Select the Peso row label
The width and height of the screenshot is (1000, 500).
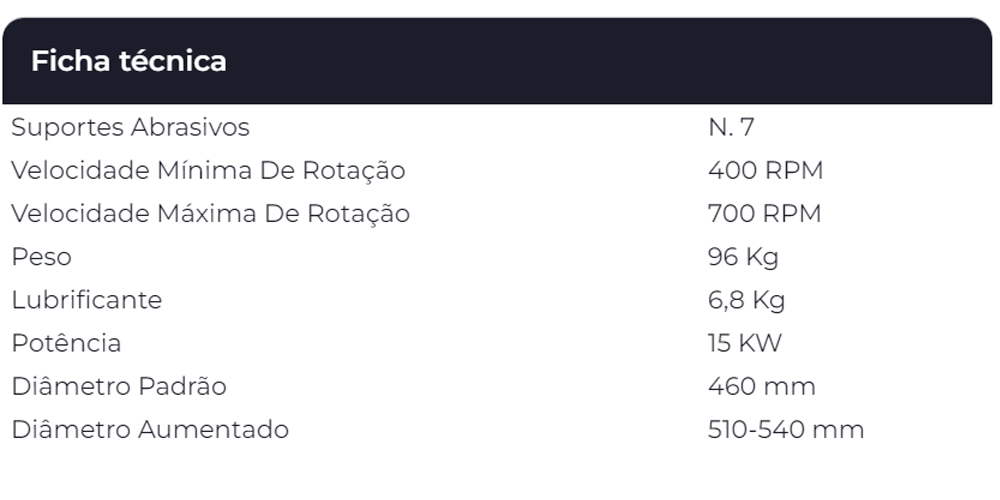(x=41, y=257)
